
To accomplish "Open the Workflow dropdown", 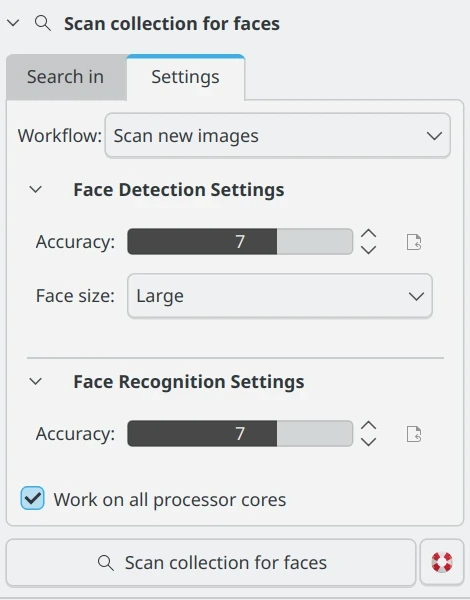I will point(277,135).
